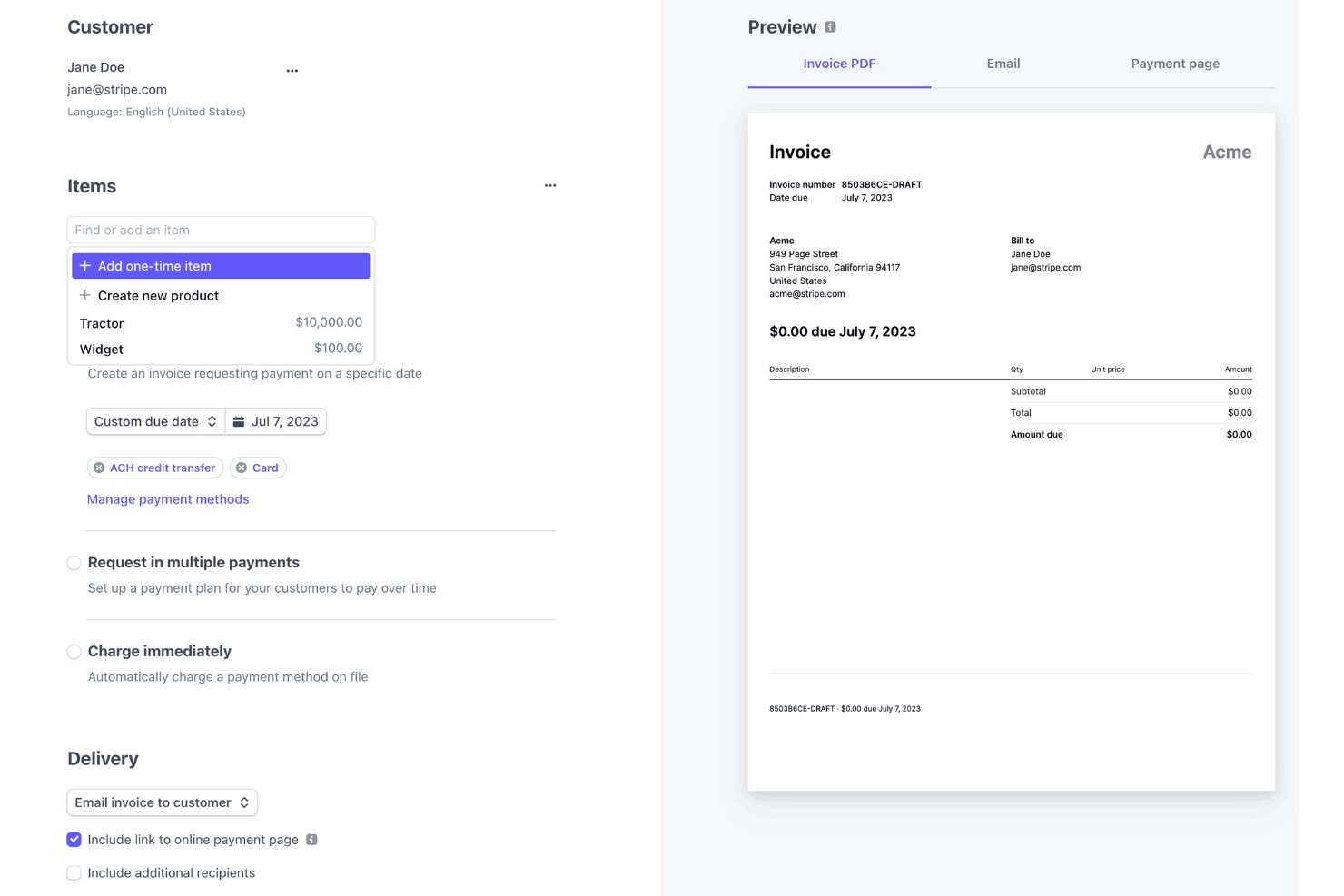The width and height of the screenshot is (1344, 896).
Task: Click the info icon beside online payment page option
Action: 313,840
